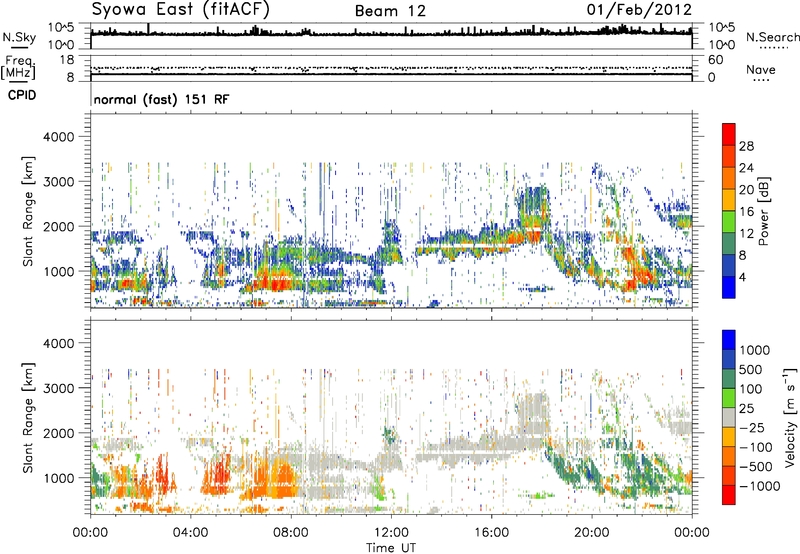The height and width of the screenshot is (554, 800).
Task: Click the "25" label on Velocity colorbar
Action: click(746, 408)
